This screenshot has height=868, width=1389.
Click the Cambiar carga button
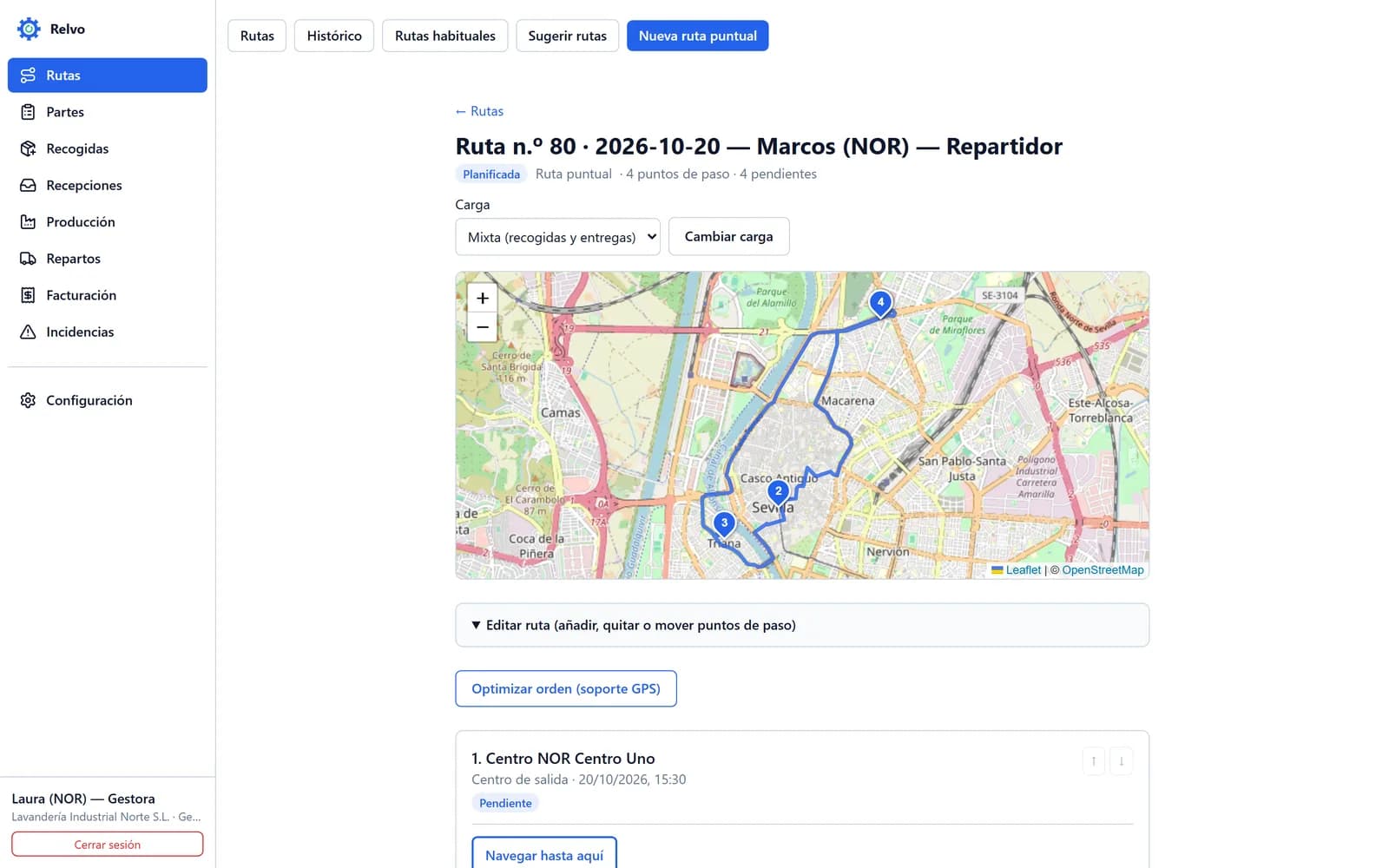pos(728,236)
